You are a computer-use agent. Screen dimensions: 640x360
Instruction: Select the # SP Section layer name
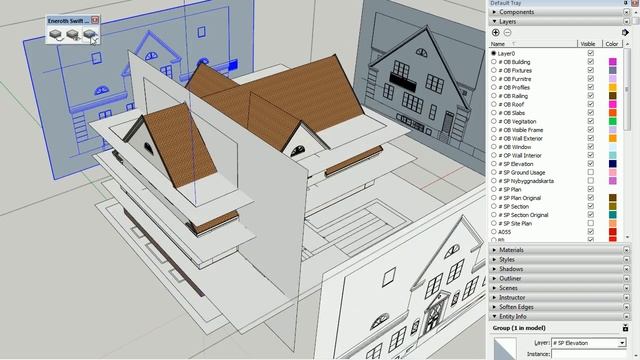tap(513, 207)
